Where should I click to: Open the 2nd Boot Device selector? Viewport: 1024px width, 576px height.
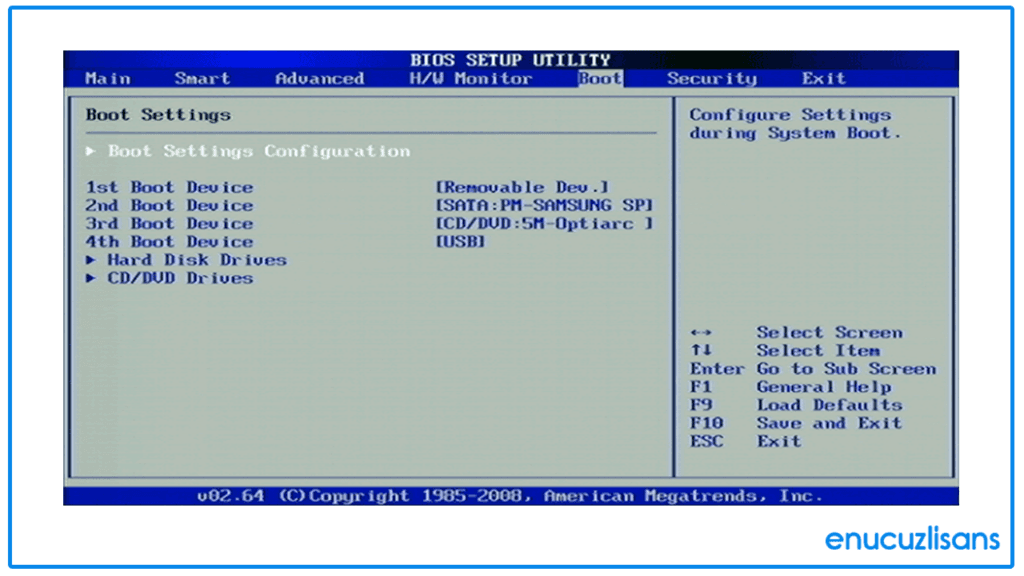(168, 205)
